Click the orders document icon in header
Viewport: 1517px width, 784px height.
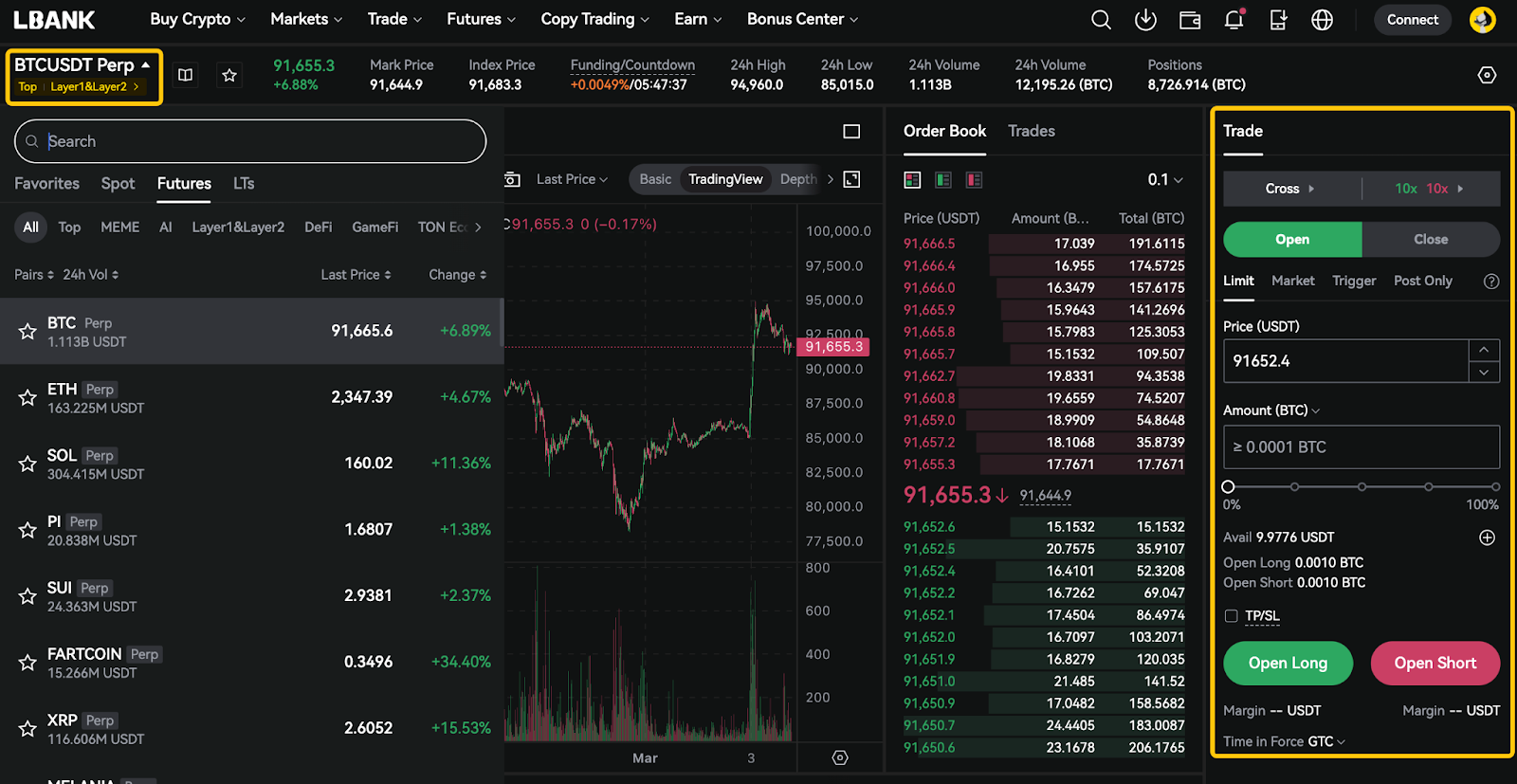pyautogui.click(x=1278, y=20)
